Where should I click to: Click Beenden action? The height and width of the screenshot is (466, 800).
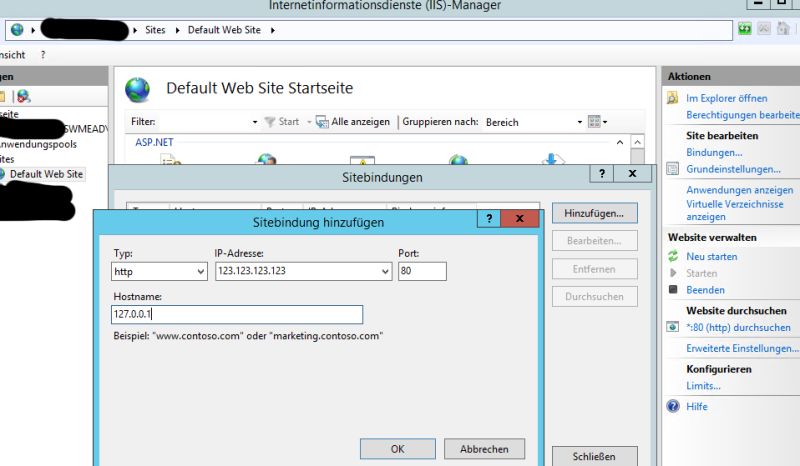point(705,290)
